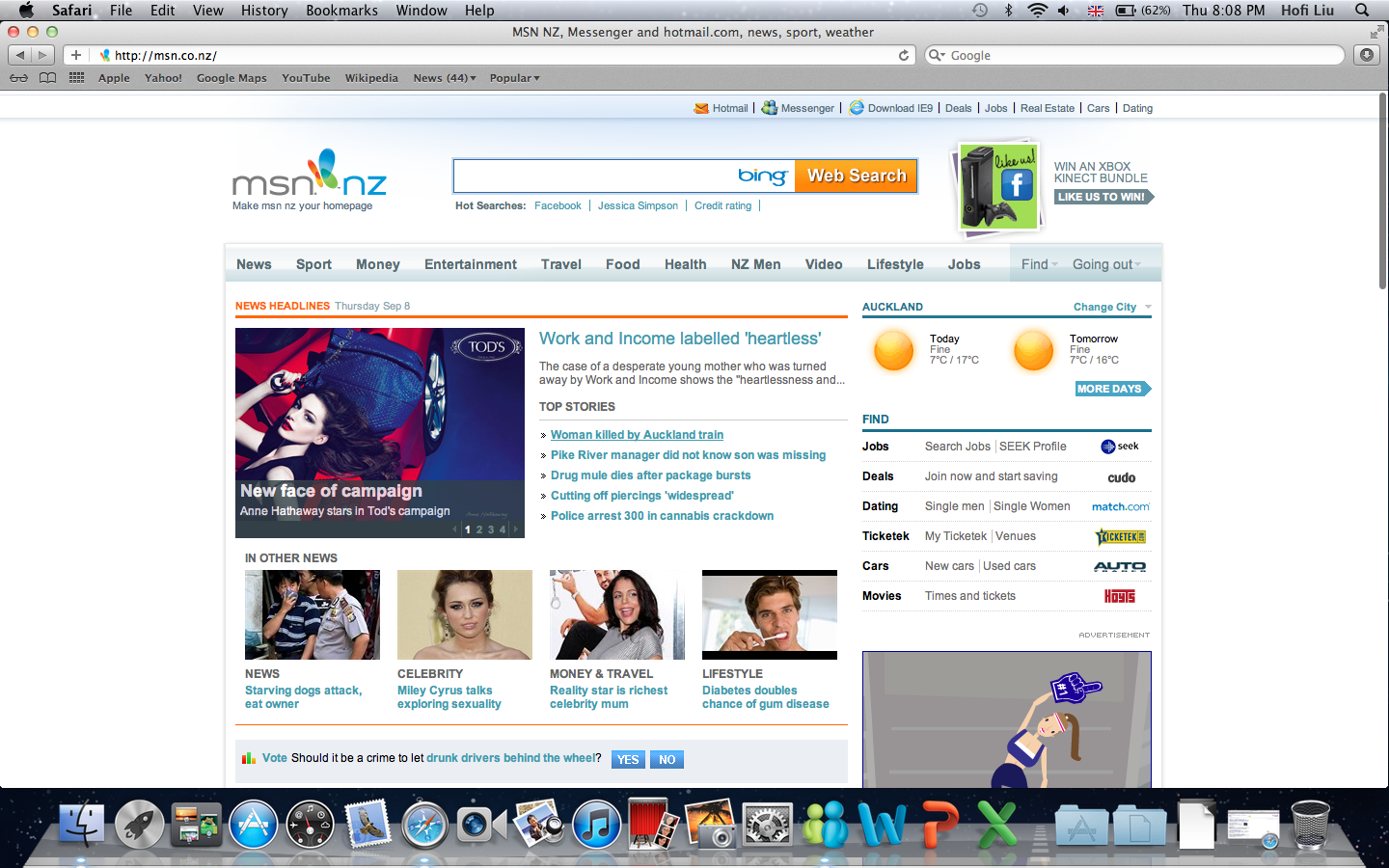This screenshot has height=868, width=1389.
Task: Open Spotlight magnifier in menu bar
Action: tap(1362, 10)
